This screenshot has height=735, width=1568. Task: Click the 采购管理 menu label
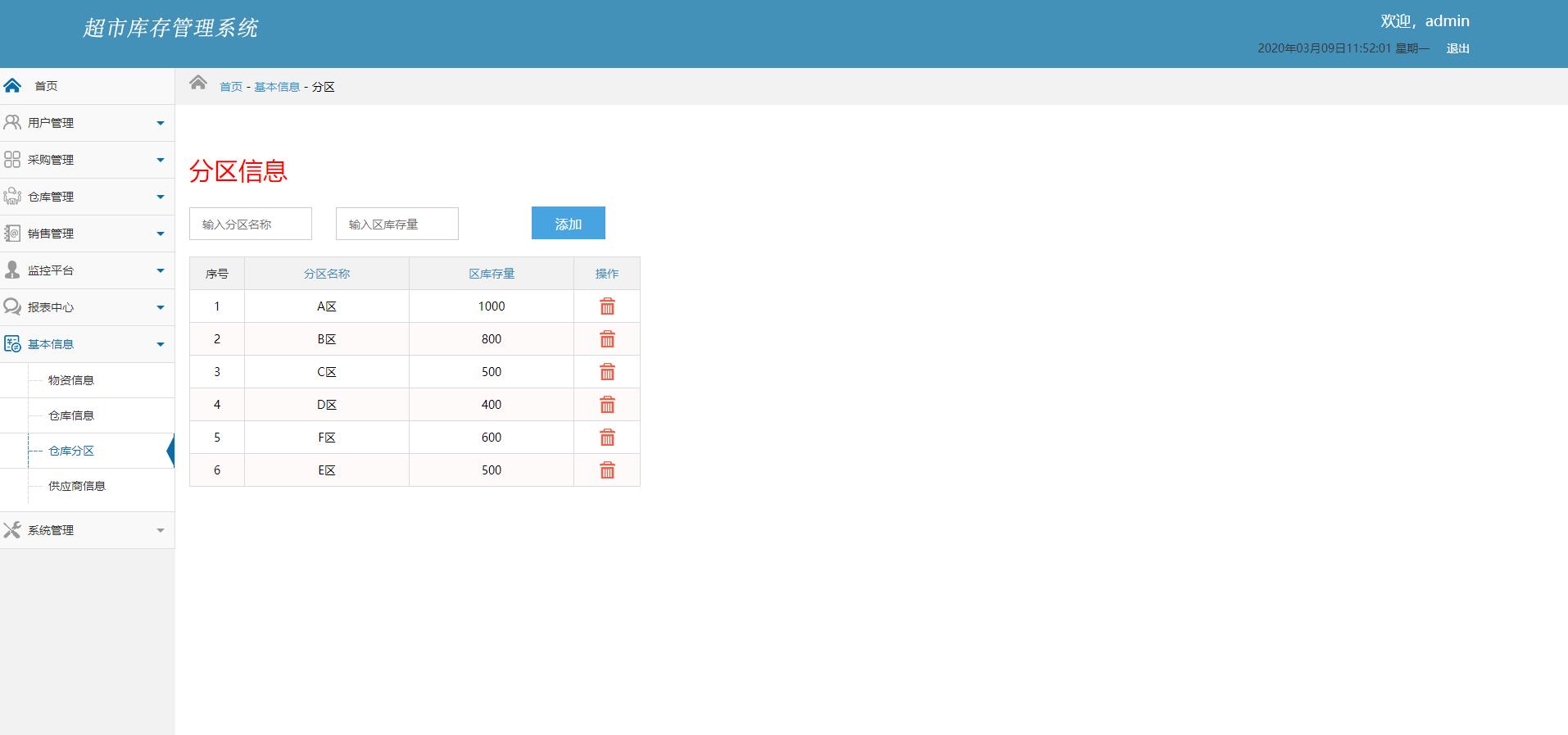[x=51, y=160]
